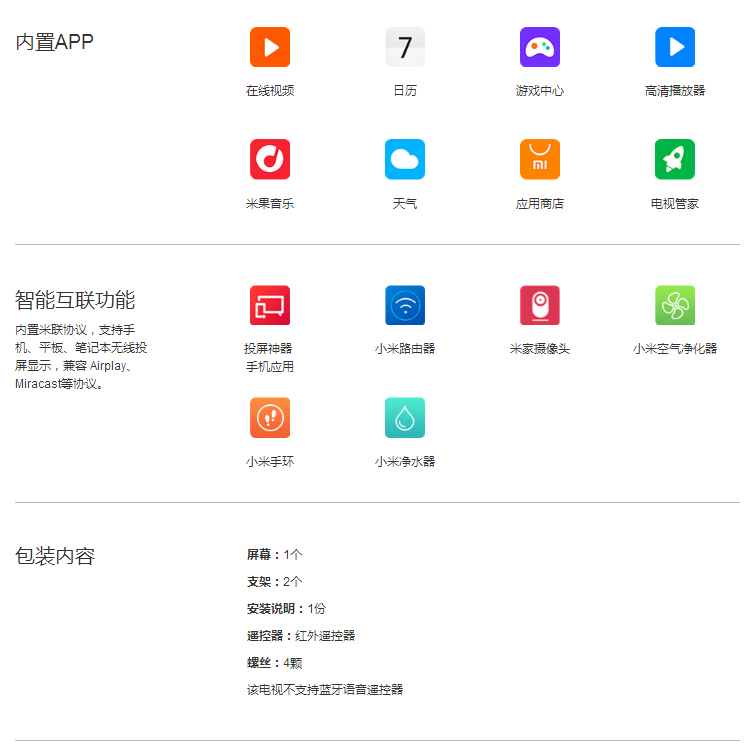Click the 小米空气净化器 label
This screenshot has width=750, height=753.
point(675,349)
